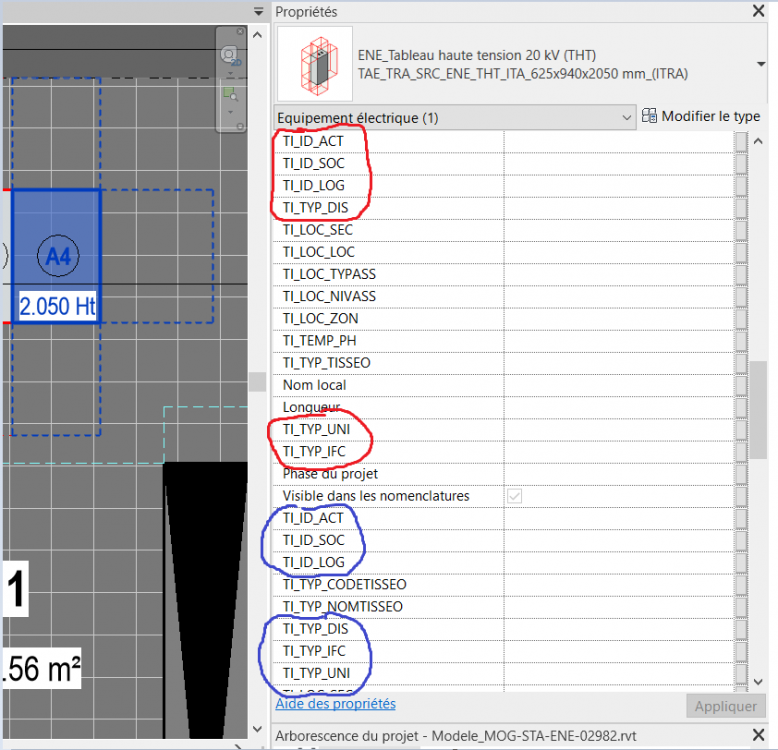Click the Nom local value field
This screenshot has width=778, height=750.
619,385
